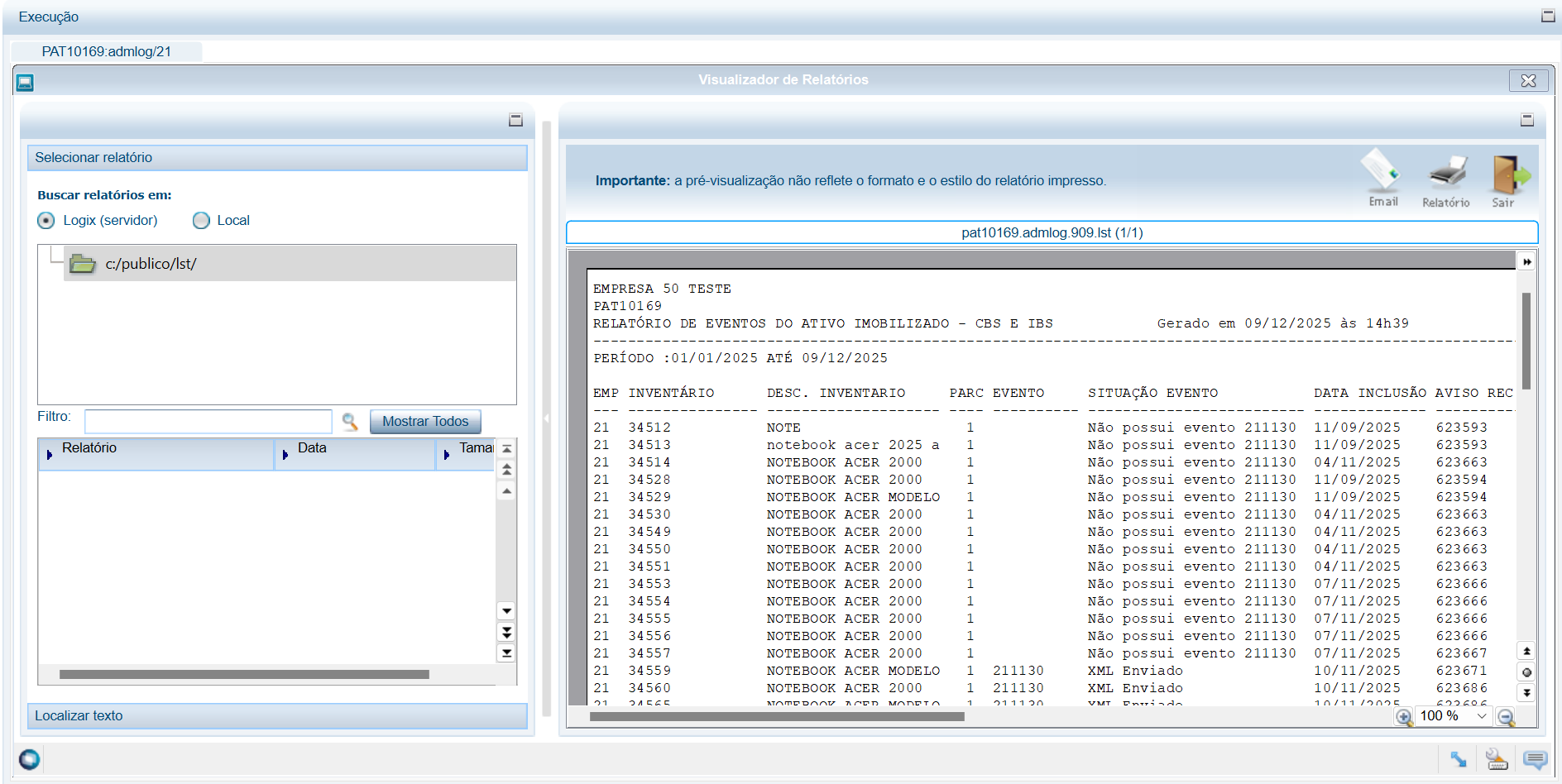Click the 'NOTE' description in row 34512
This screenshot has width=1562, height=784.
coord(783,428)
